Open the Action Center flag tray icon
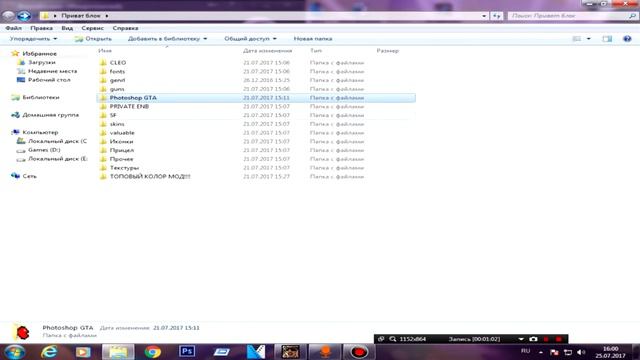This screenshot has width=640, height=360. point(554,352)
